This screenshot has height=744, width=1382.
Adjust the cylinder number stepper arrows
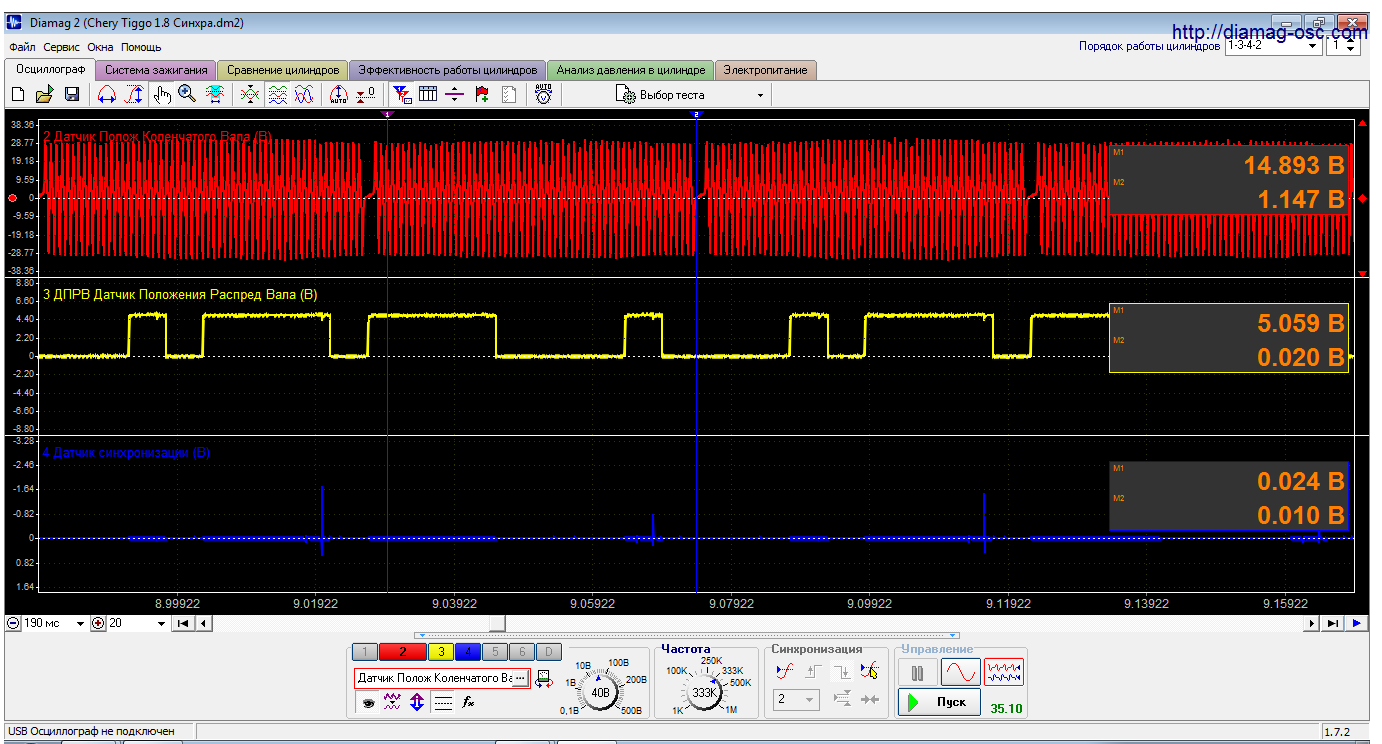click(1351, 46)
